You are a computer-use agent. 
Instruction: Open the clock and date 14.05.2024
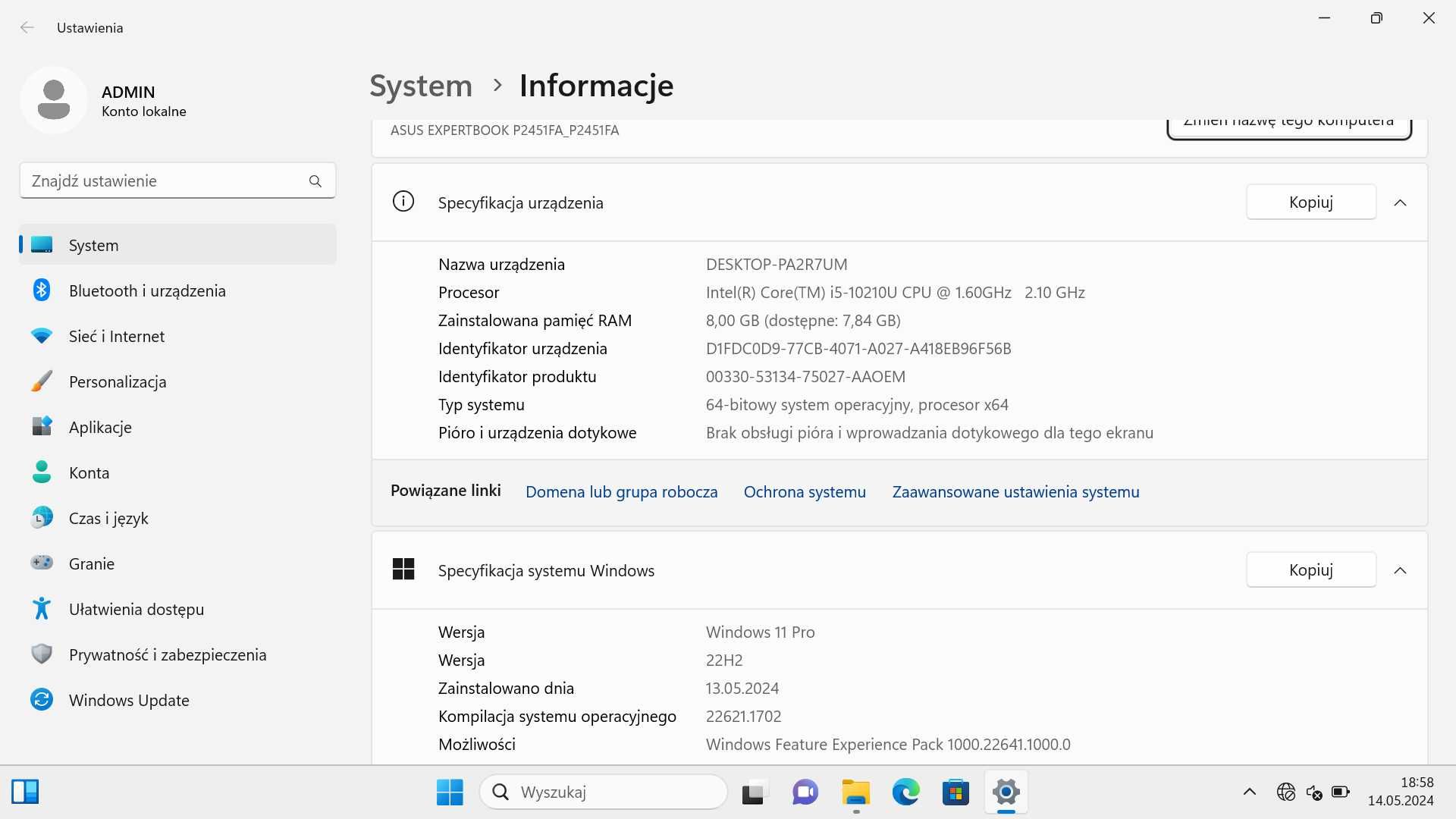coord(1401,791)
